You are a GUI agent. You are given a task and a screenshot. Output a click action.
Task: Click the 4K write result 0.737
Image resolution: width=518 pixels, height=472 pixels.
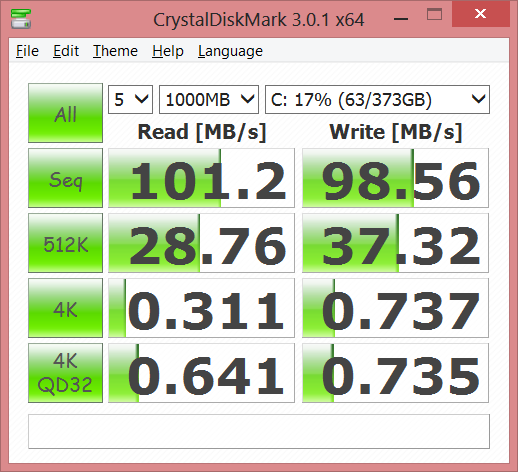395,308
